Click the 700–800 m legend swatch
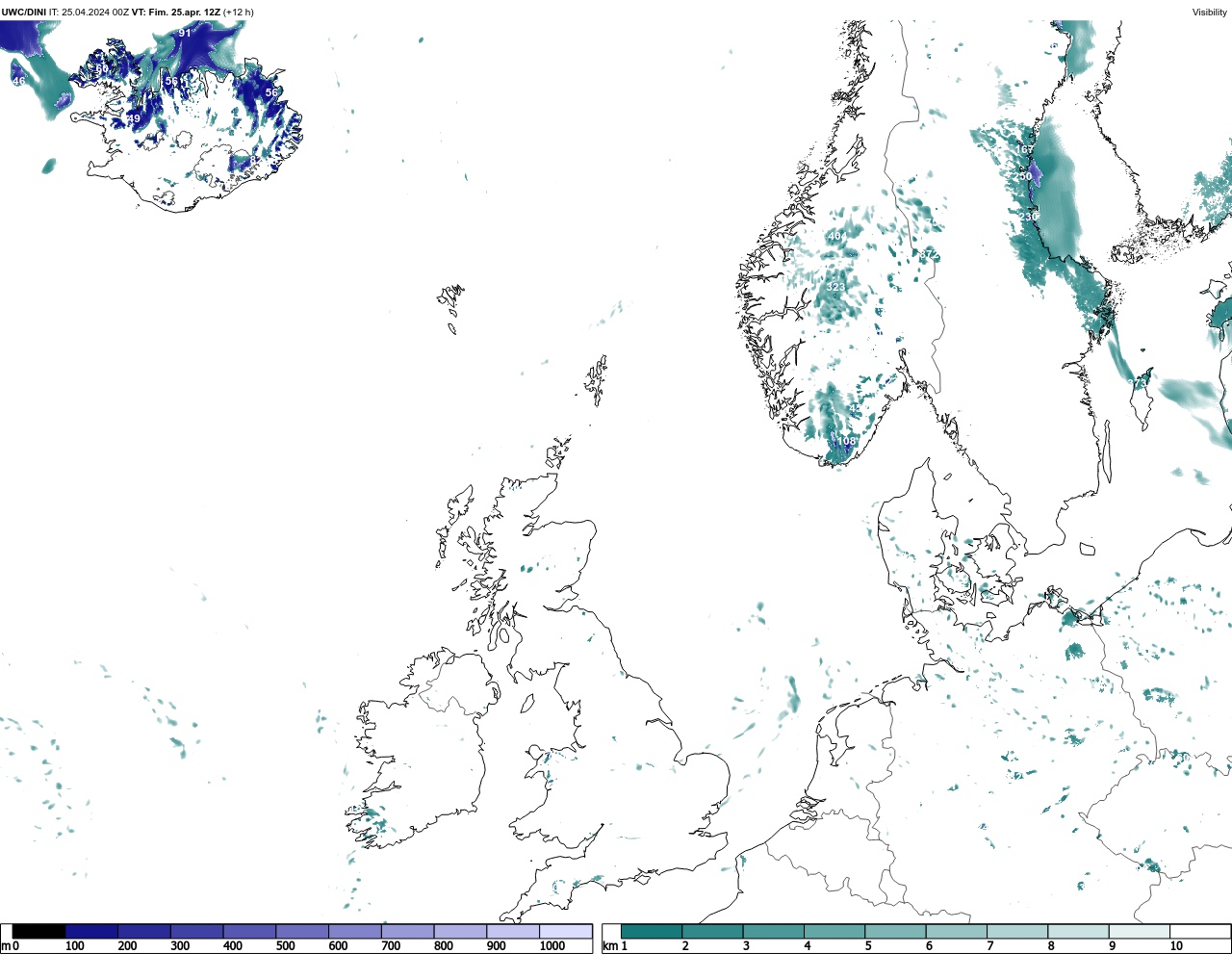Image resolution: width=1232 pixels, height=954 pixels. coord(407,931)
